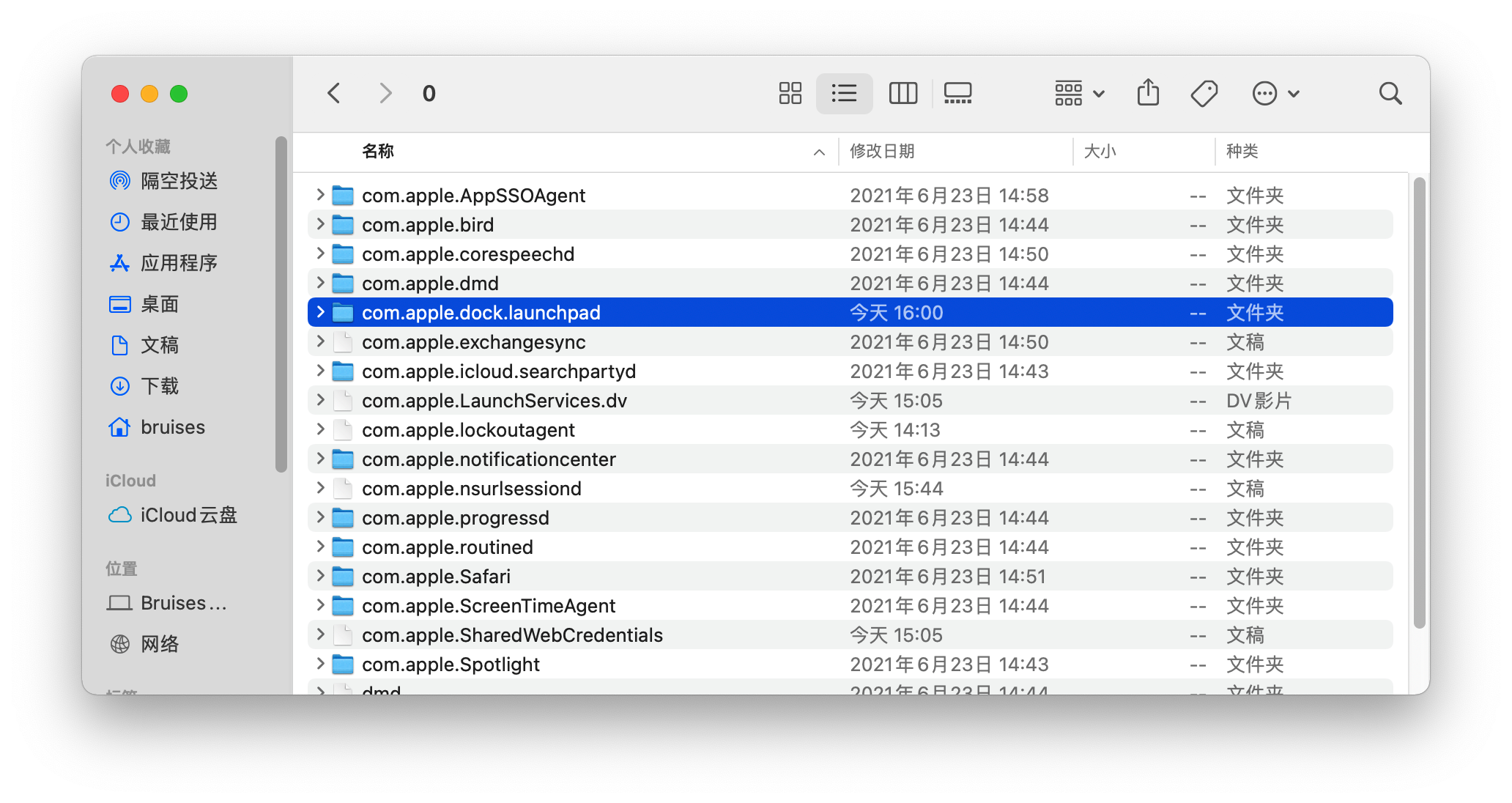Select the com.apple.progressd folder name

[x=456, y=518]
